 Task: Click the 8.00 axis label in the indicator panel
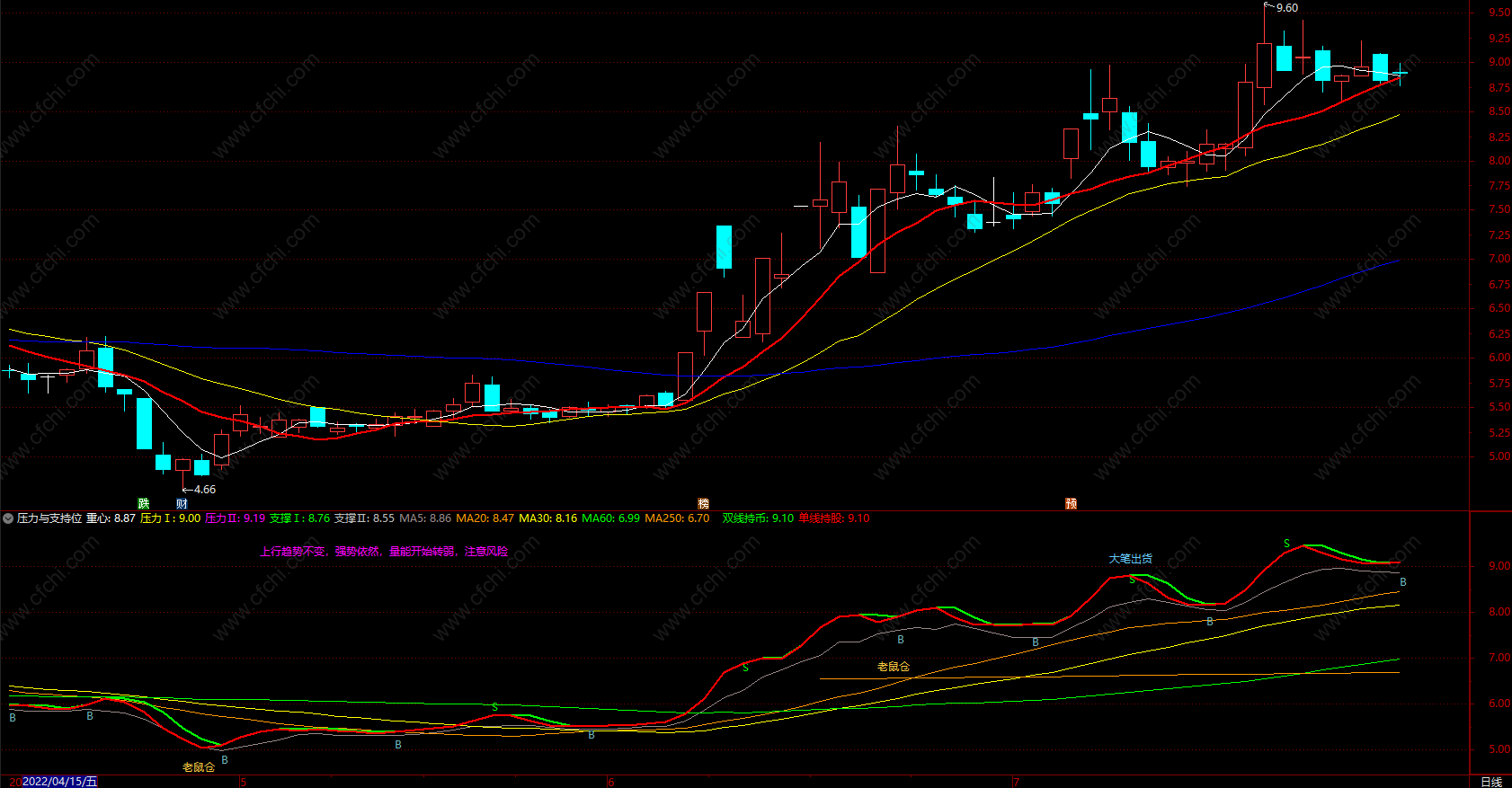[x=1499, y=612]
